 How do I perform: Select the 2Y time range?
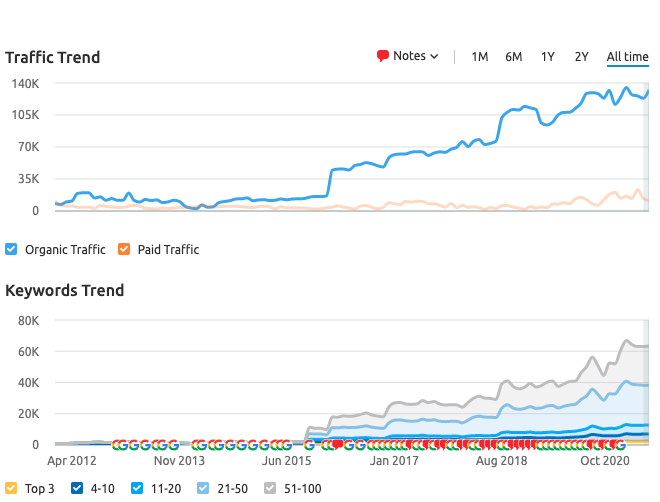(x=581, y=57)
